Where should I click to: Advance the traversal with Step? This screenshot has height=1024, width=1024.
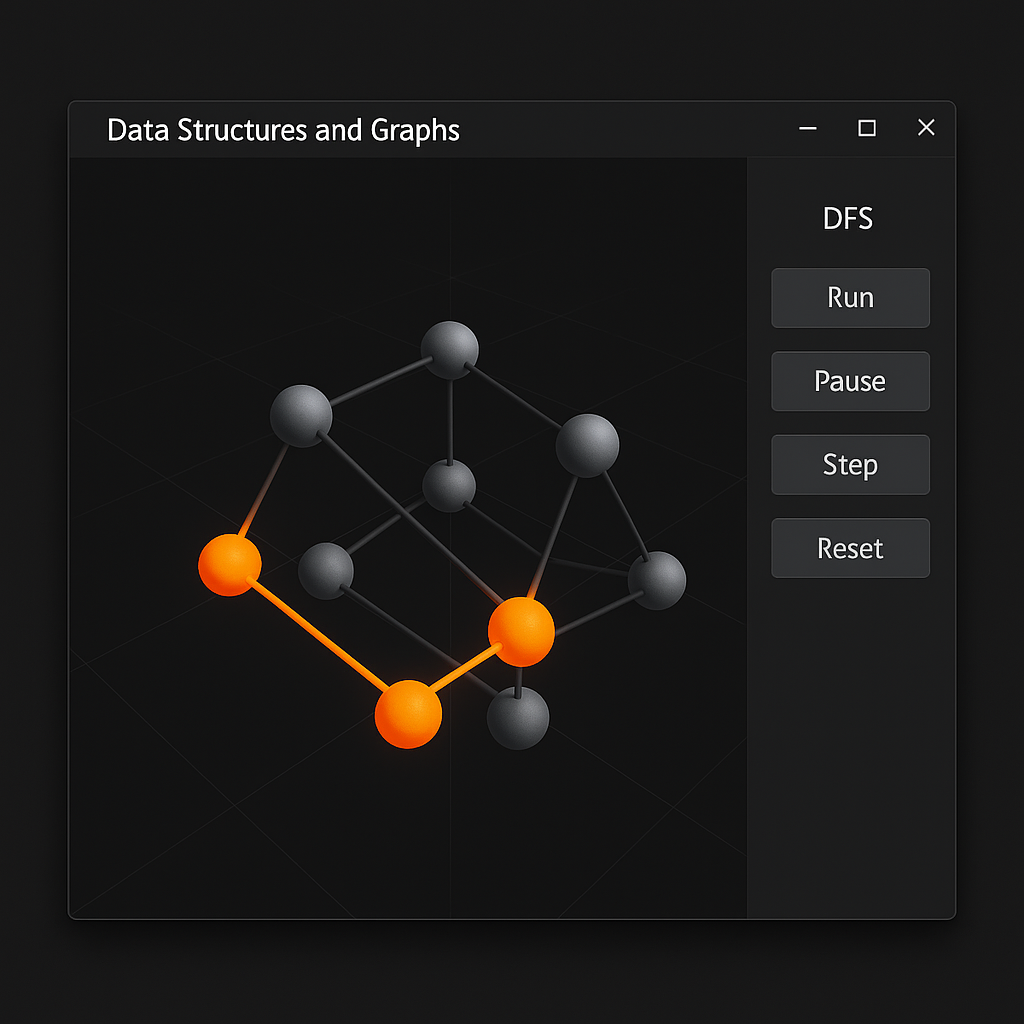click(x=850, y=465)
